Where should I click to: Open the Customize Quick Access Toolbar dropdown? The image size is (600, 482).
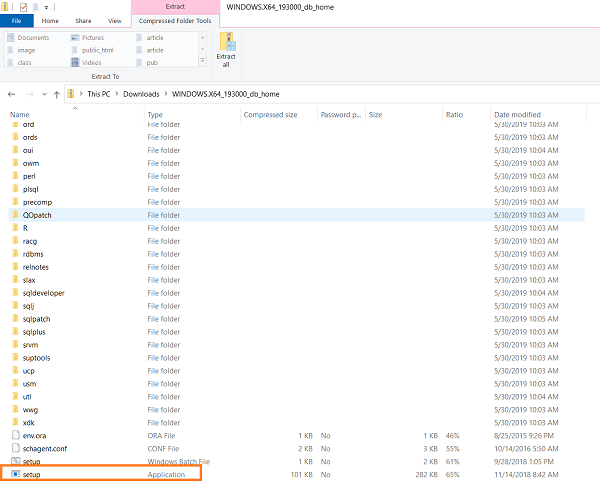coord(46,7)
